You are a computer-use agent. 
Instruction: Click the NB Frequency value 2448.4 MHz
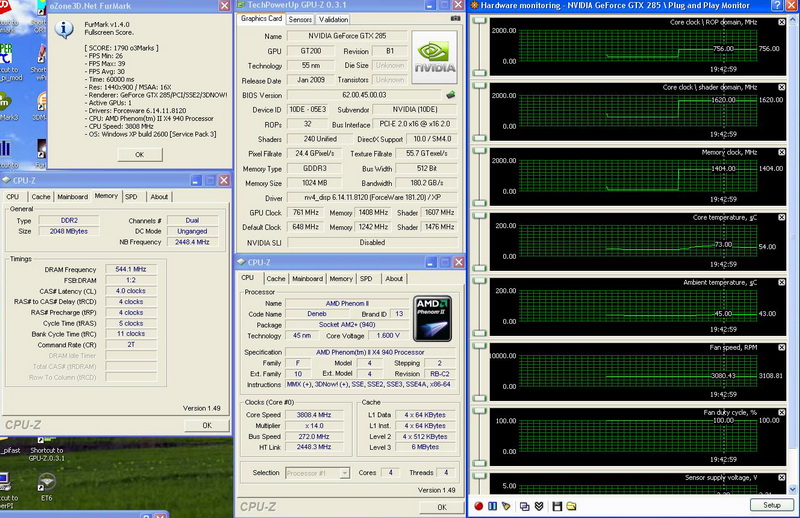coord(192,242)
